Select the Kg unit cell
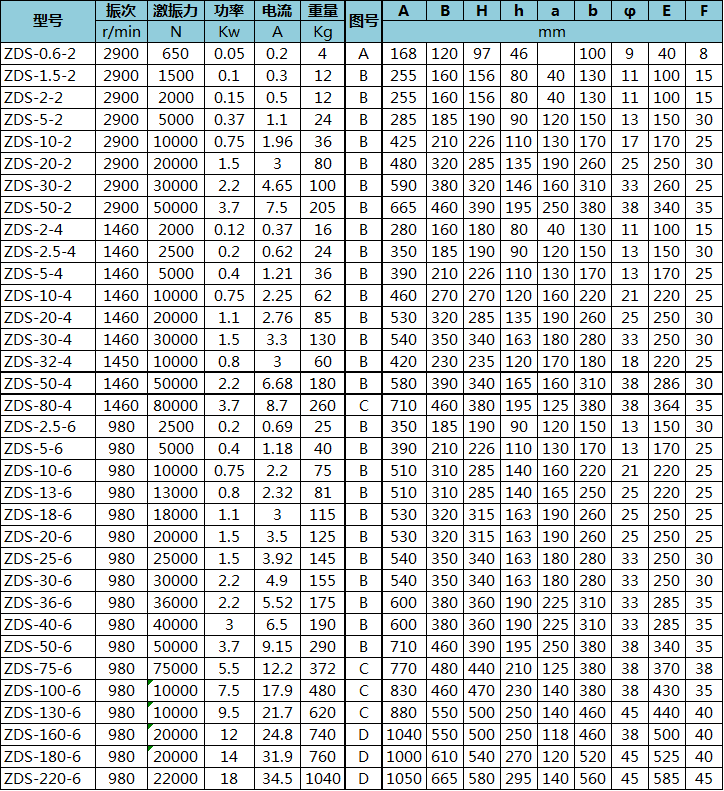 [322, 32]
